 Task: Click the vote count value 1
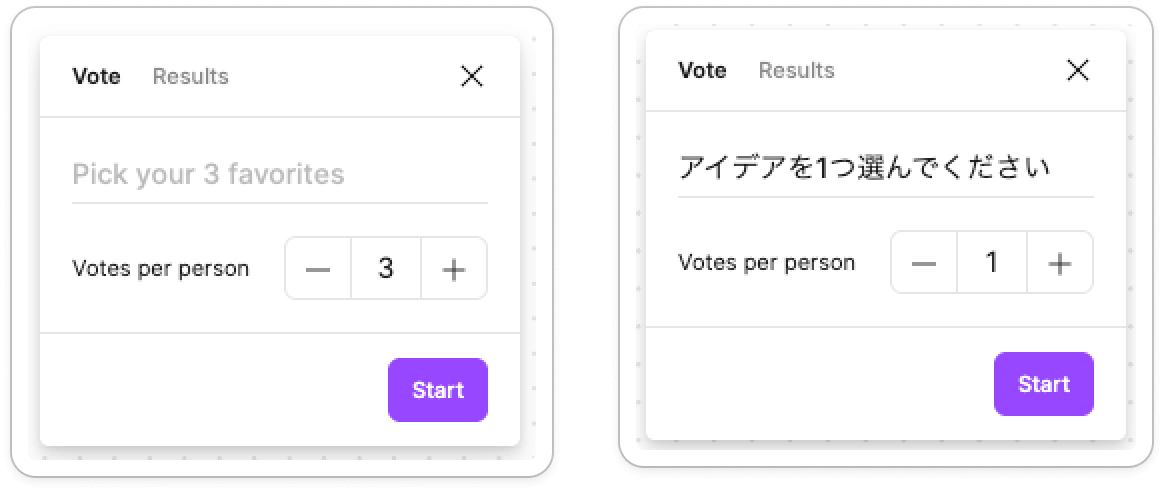tap(992, 263)
